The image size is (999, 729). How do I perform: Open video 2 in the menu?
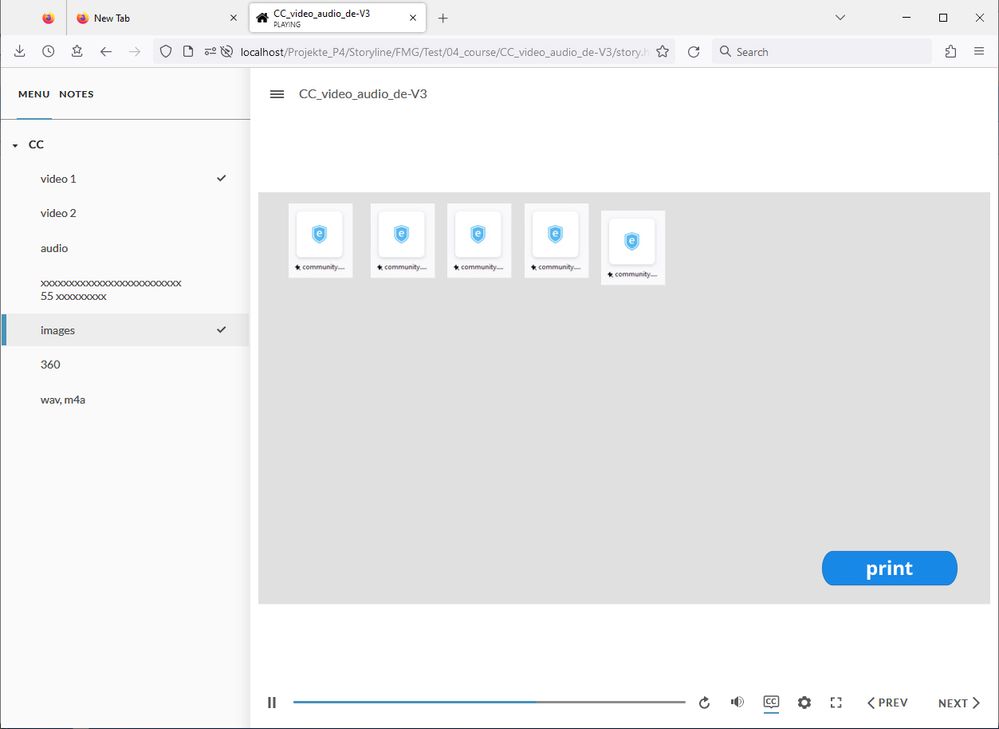coord(58,213)
